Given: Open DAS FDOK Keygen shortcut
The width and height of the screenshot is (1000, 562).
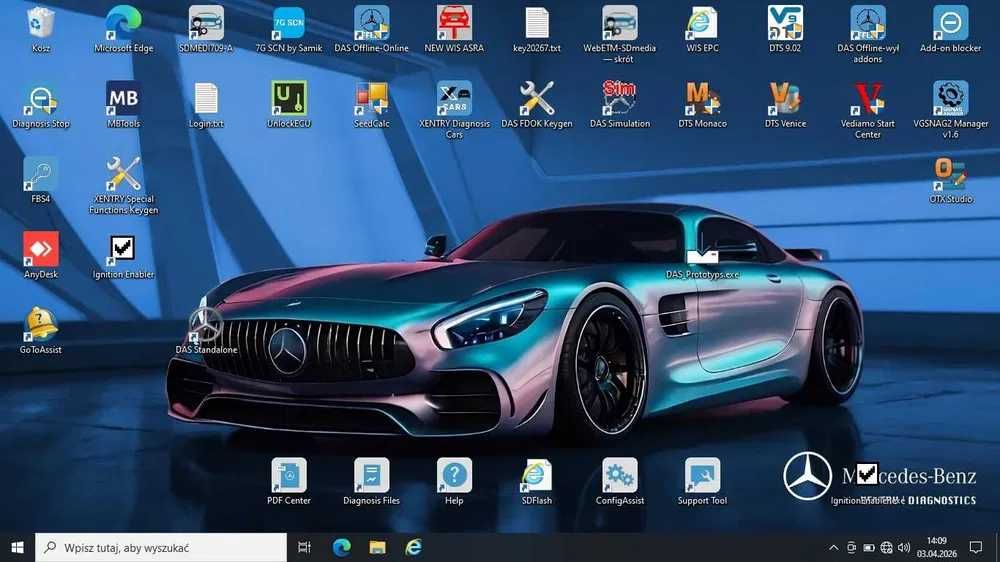Looking at the screenshot, I should [x=536, y=99].
